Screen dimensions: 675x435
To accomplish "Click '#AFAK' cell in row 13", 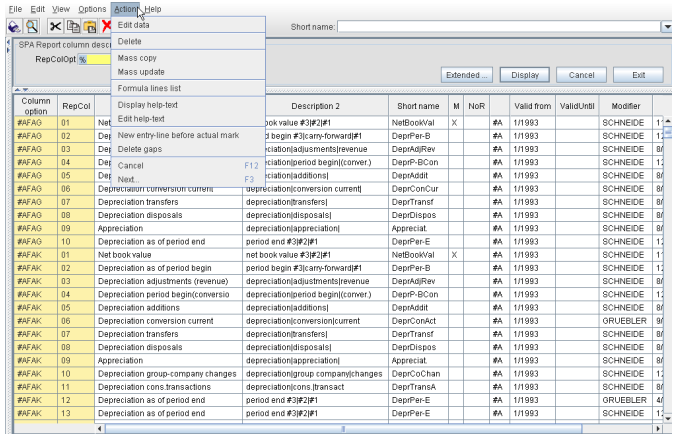I will 36,413.
